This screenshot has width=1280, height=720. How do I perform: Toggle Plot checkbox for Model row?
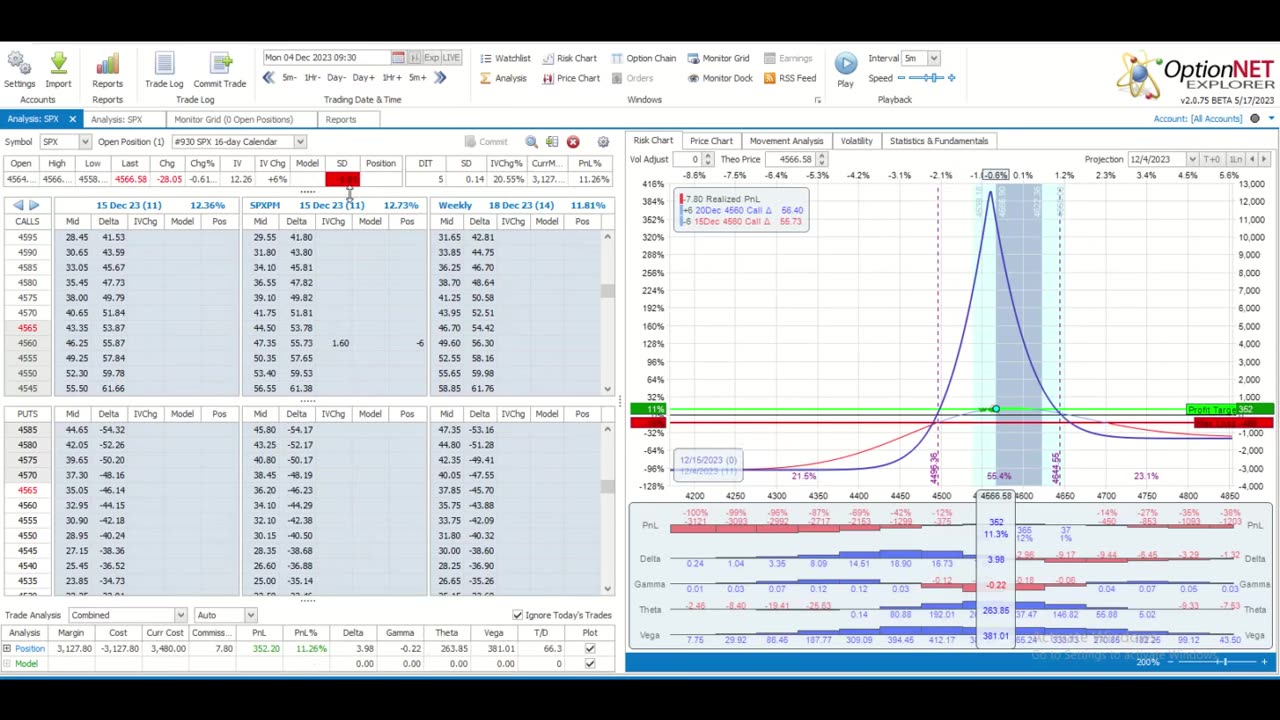589,664
